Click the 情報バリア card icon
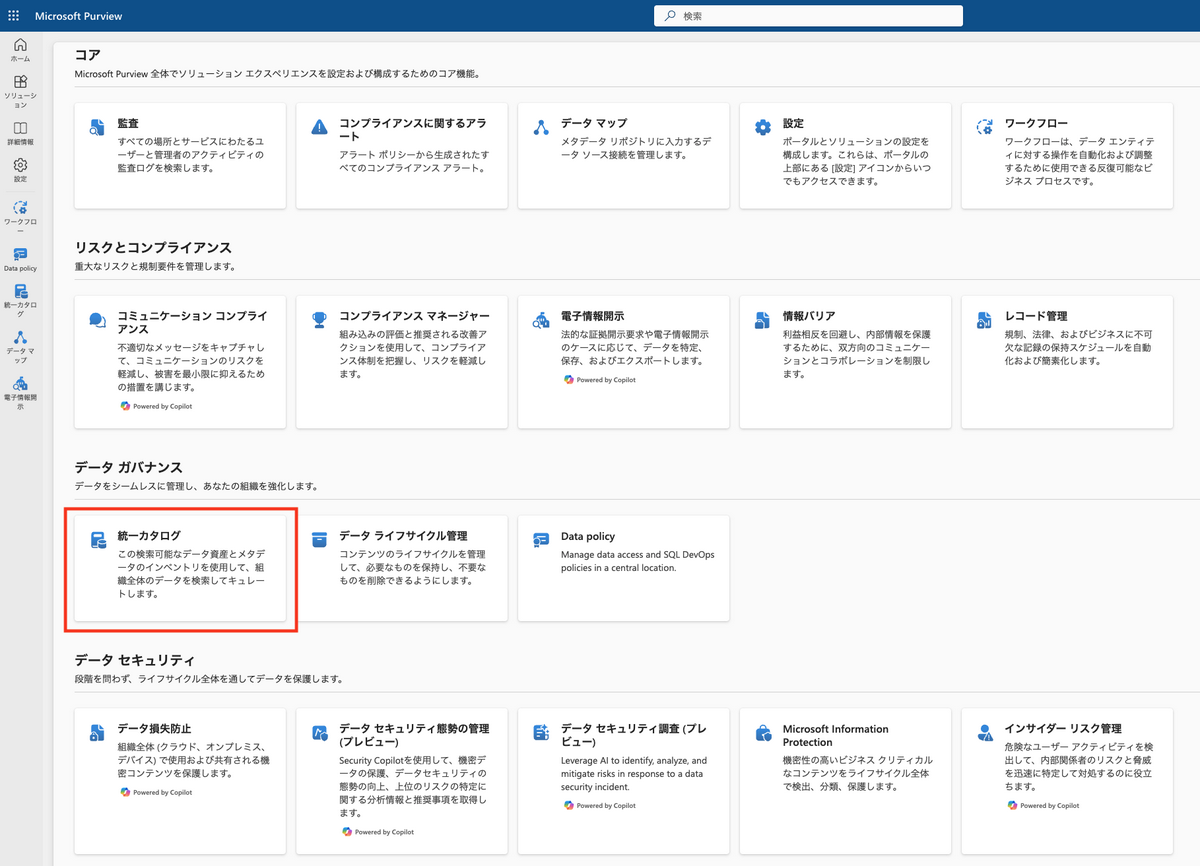Screen dimensions: 1200x866 (x=763, y=320)
